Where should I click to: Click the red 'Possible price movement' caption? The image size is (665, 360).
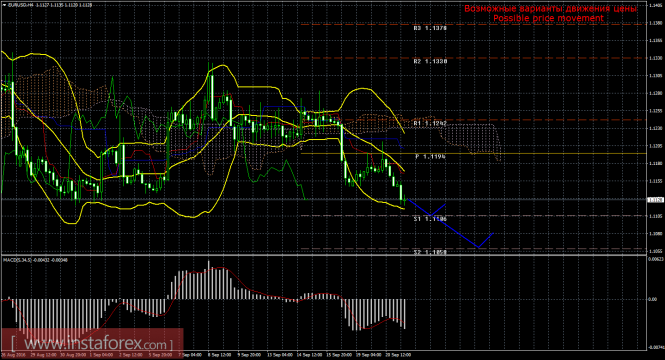548,18
